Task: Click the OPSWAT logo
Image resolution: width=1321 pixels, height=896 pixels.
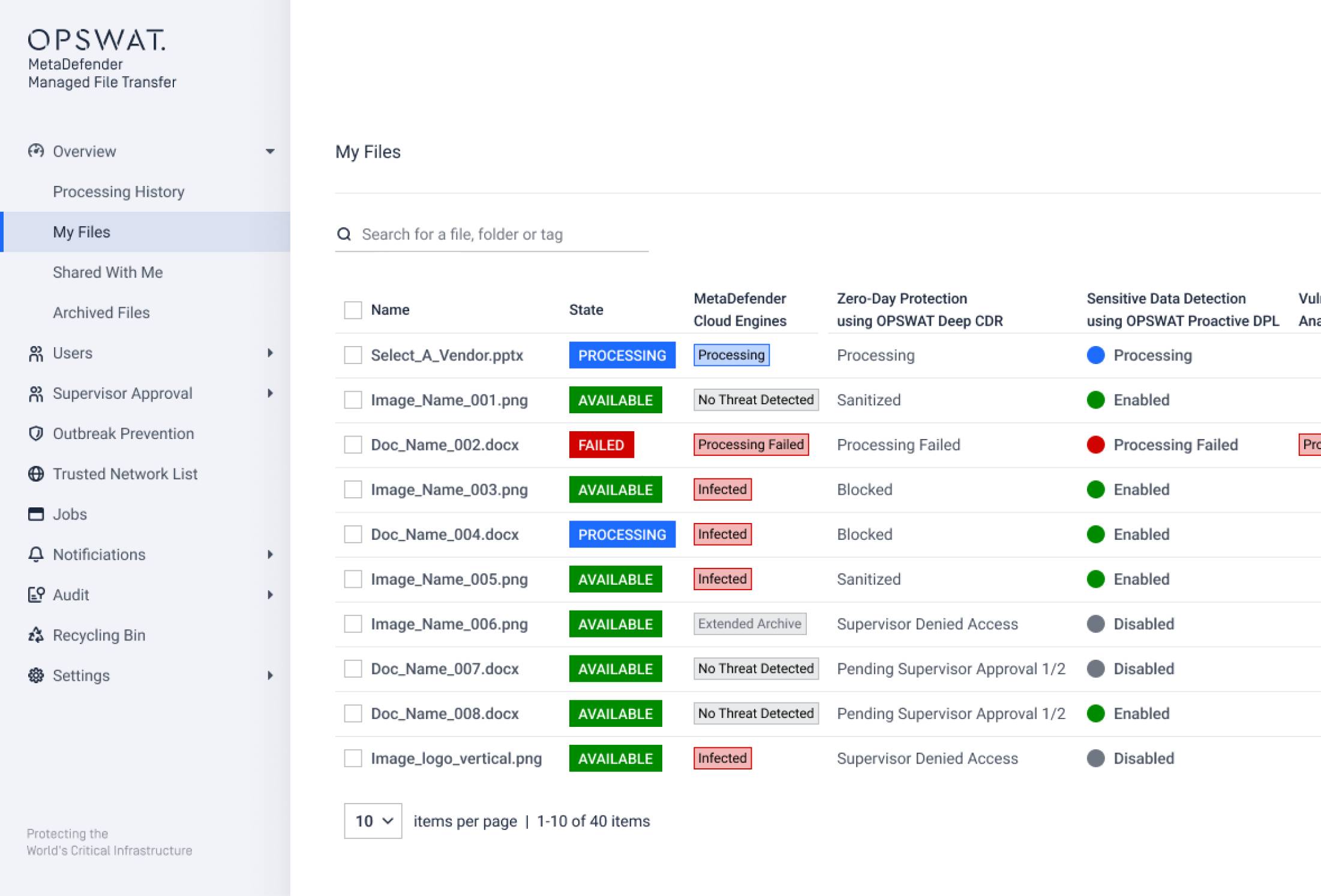Action: [97, 40]
